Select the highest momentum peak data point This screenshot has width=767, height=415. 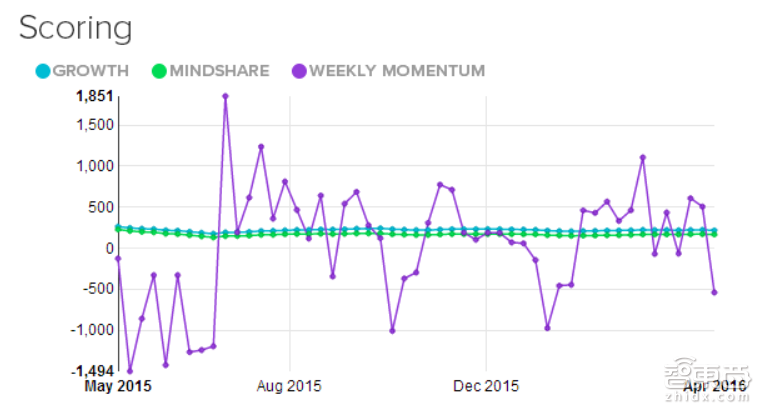click(225, 97)
